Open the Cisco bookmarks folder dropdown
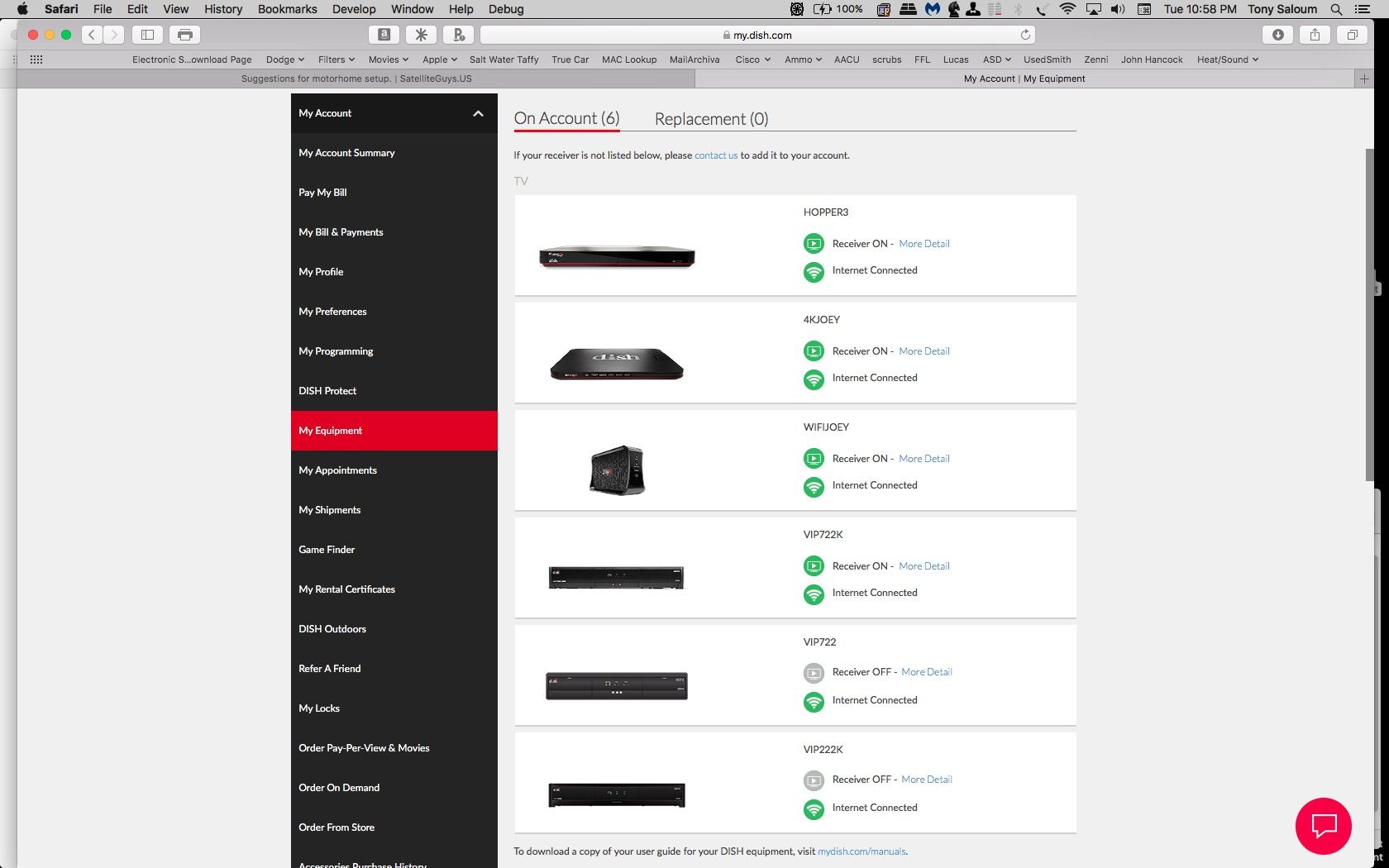The height and width of the screenshot is (868, 1389). (x=753, y=60)
